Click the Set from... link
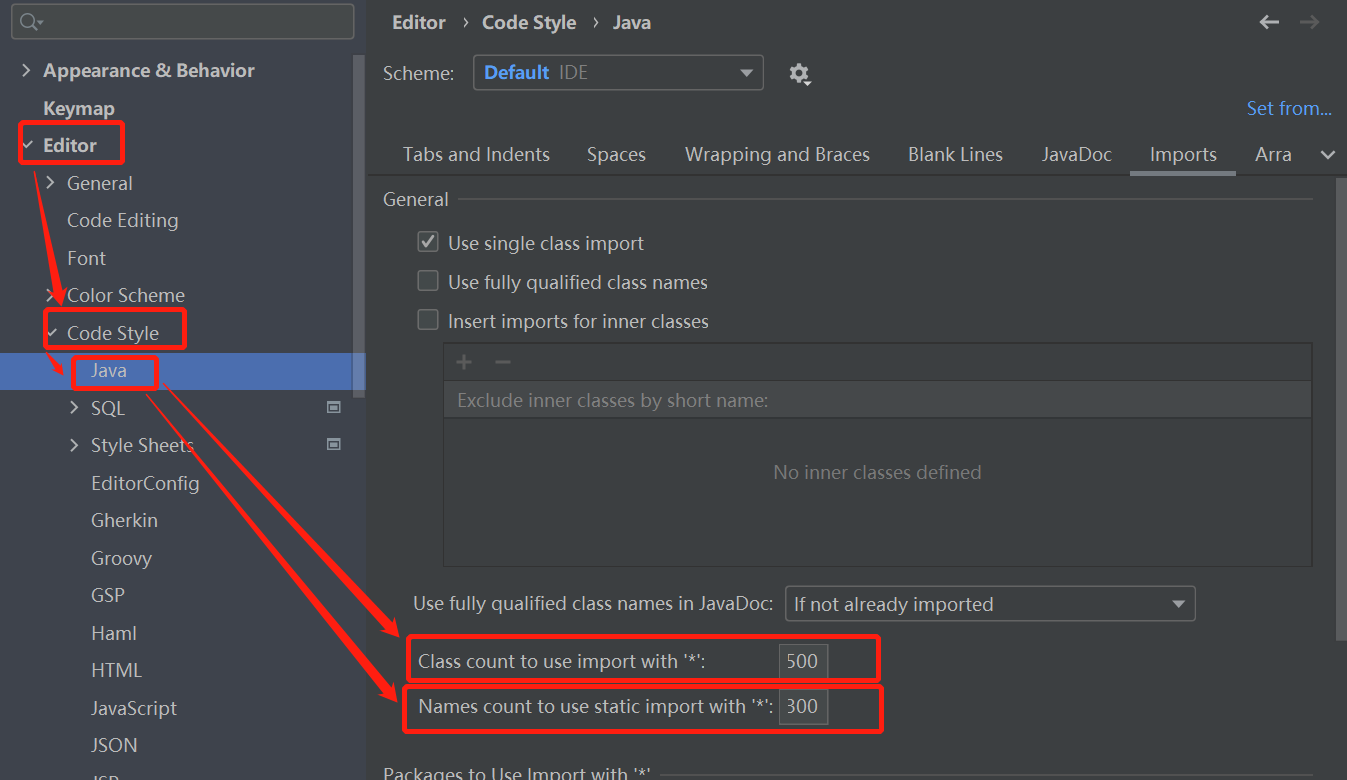 coord(1289,108)
